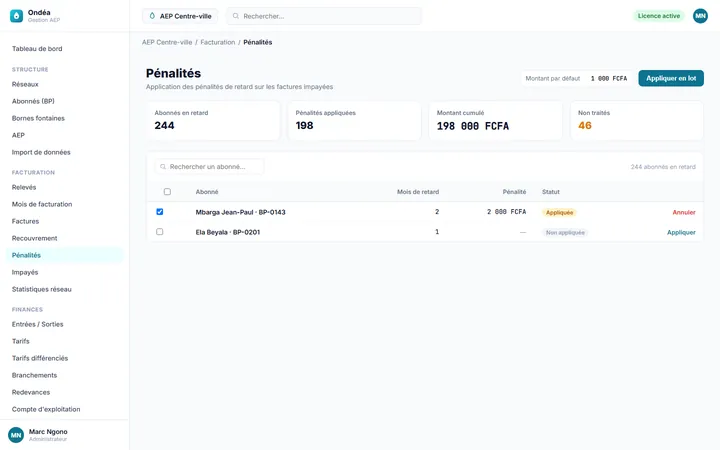The height and width of the screenshot is (450, 720).
Task: Open Redevances in the sidebar
Action: coord(31,392)
